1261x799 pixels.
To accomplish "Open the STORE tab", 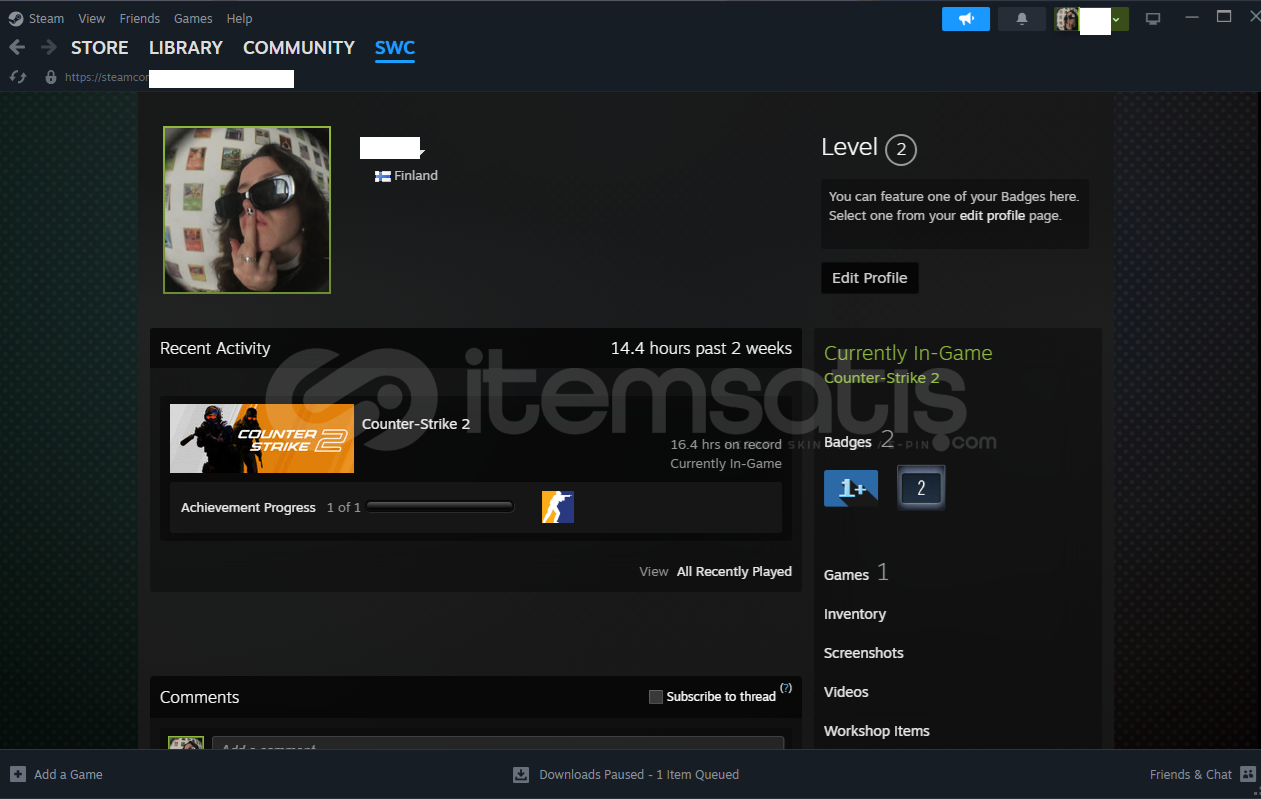I will [x=99, y=48].
